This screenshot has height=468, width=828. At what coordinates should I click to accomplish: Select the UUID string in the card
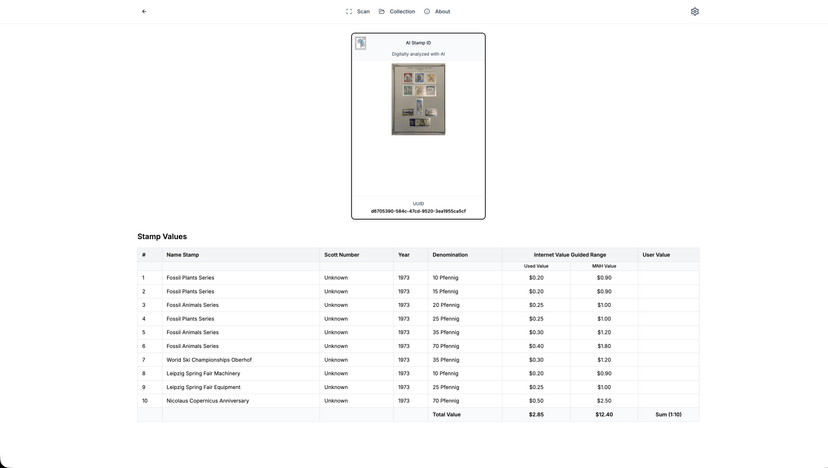[x=418, y=211]
